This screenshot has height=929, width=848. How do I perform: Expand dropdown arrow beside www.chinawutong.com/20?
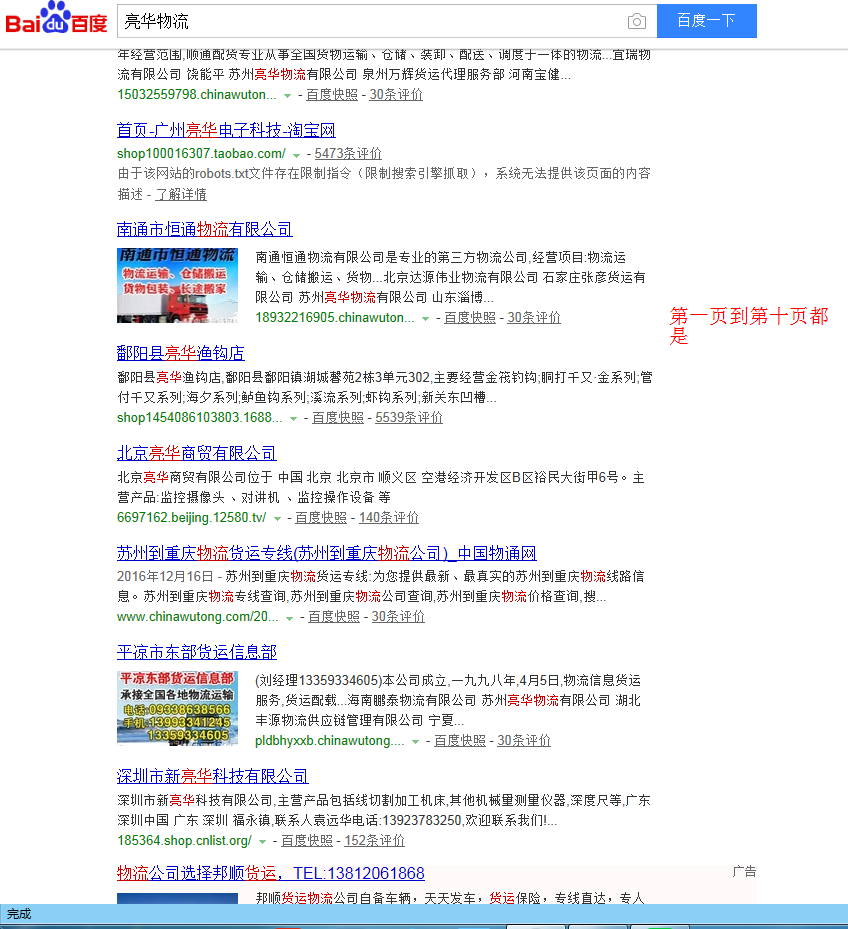(x=289, y=618)
